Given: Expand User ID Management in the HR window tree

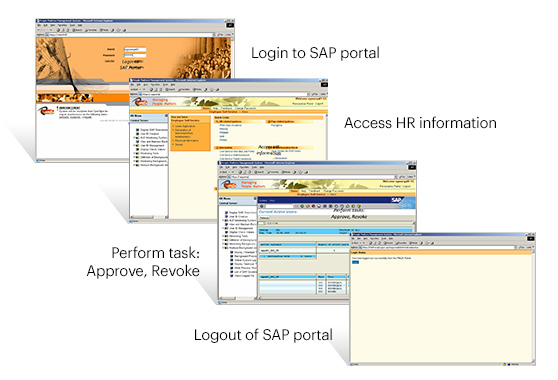Looking at the screenshot, I should point(134,146).
